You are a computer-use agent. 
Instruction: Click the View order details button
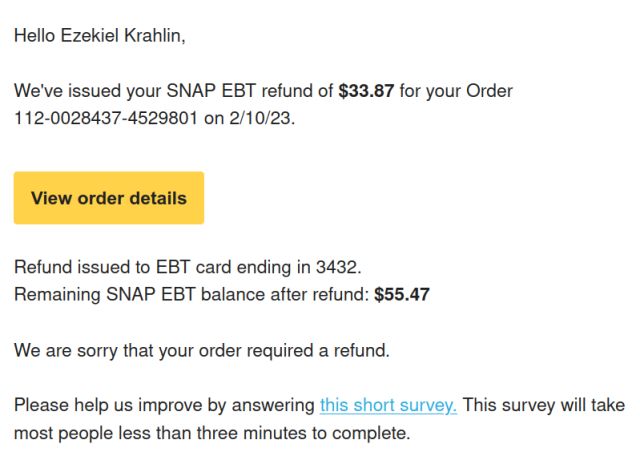(109, 198)
